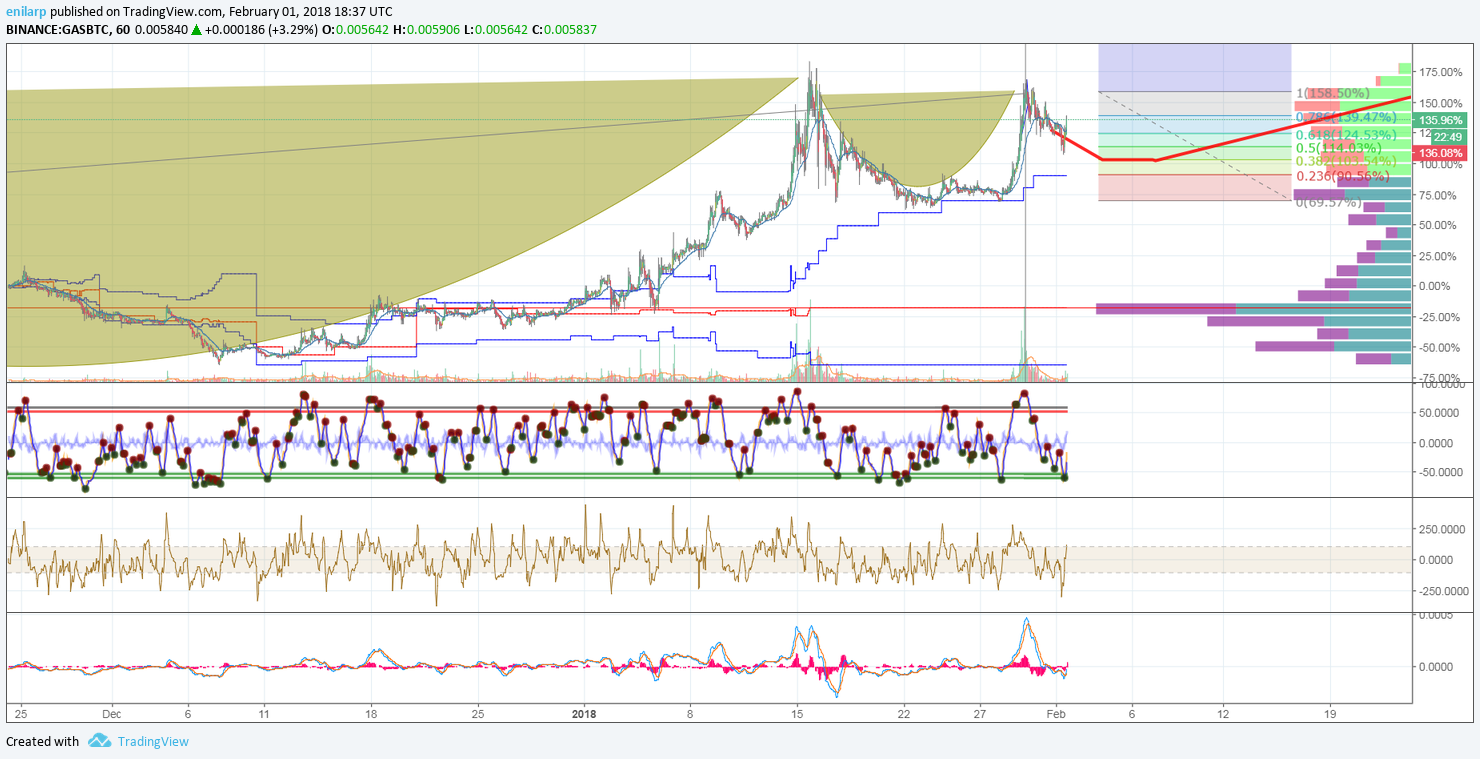This screenshot has height=759, width=1480.
Task: Click the 100.00% price axis label
Action: click(x=1441, y=164)
